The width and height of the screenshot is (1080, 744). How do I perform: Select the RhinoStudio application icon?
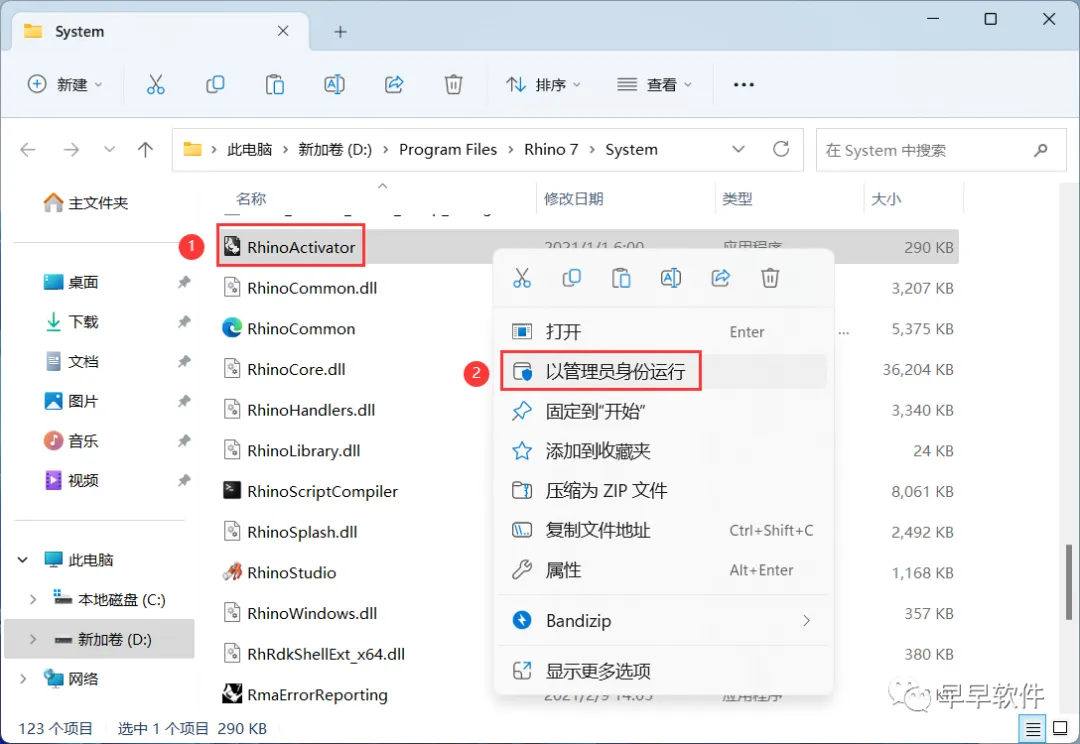coord(232,572)
